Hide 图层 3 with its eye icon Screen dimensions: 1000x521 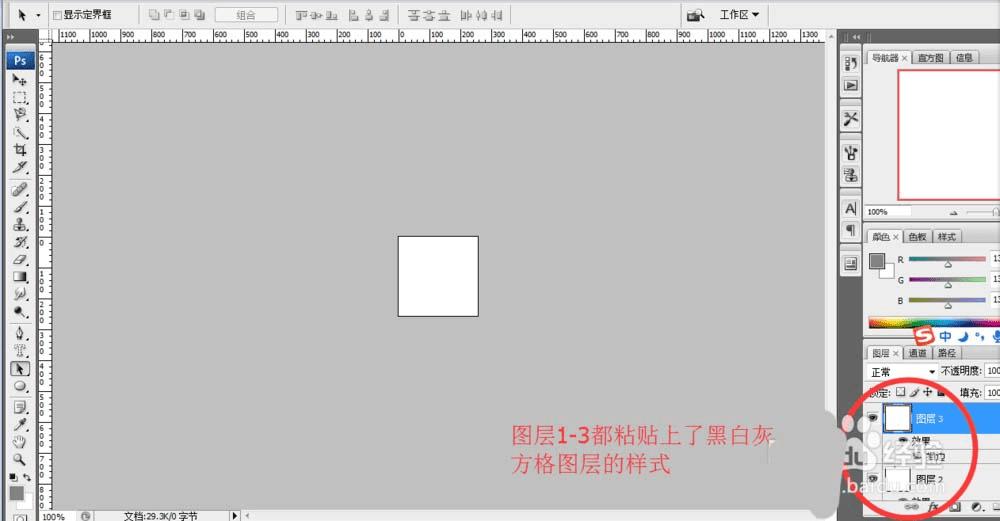pos(872,418)
